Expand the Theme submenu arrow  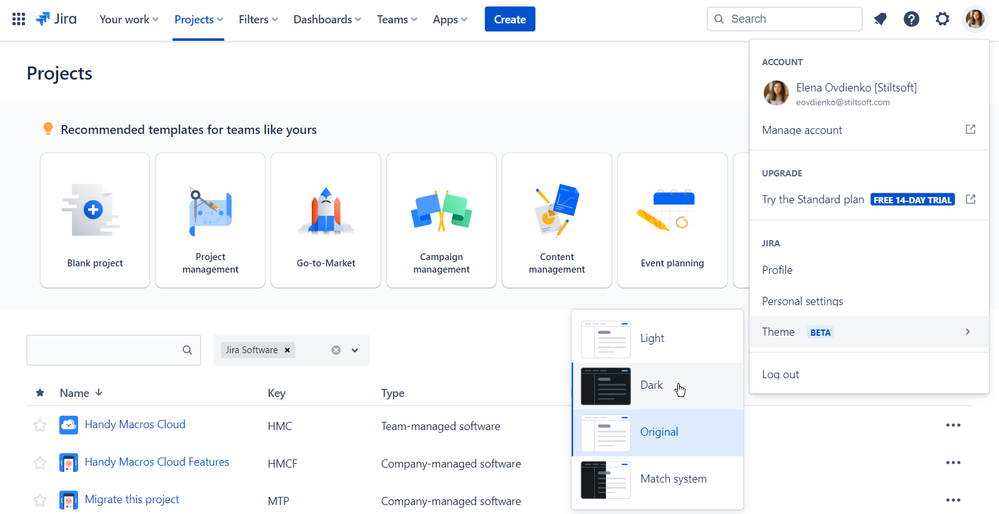967,332
